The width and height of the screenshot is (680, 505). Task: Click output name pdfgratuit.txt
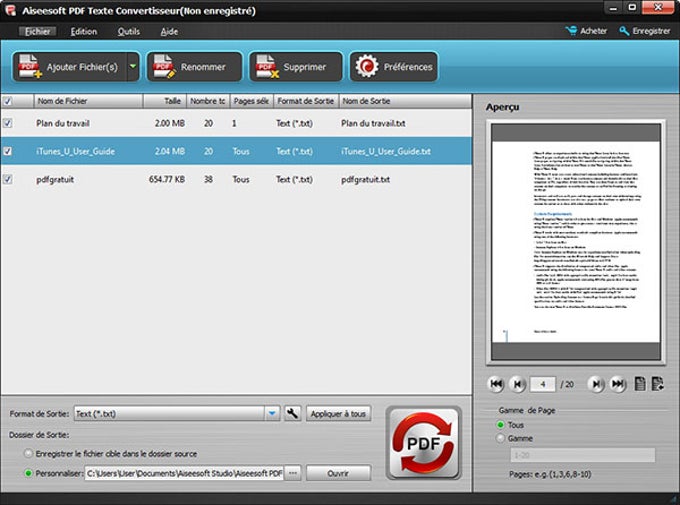click(365, 180)
